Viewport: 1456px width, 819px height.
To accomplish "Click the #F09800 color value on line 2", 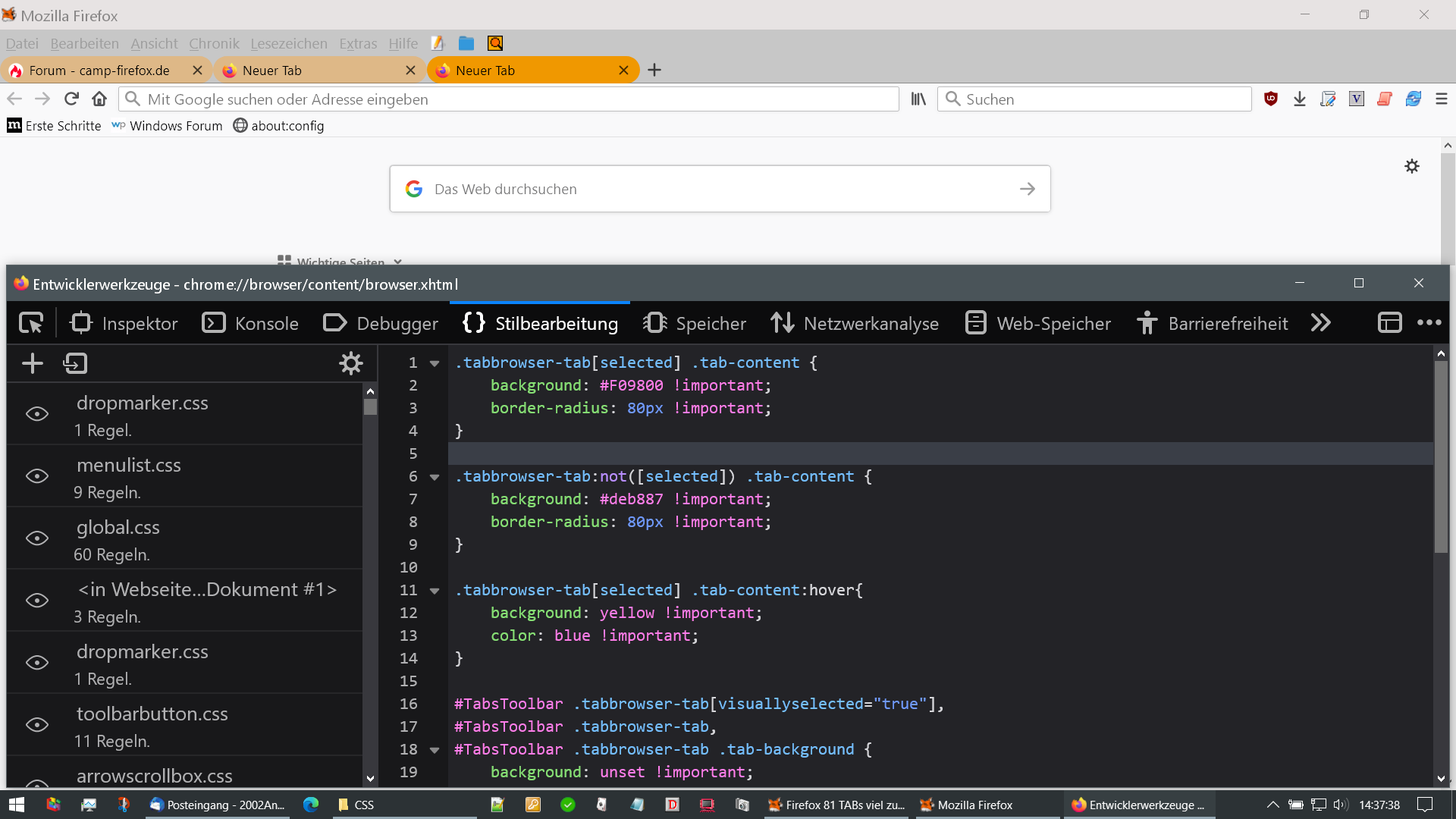I will tap(631, 386).
